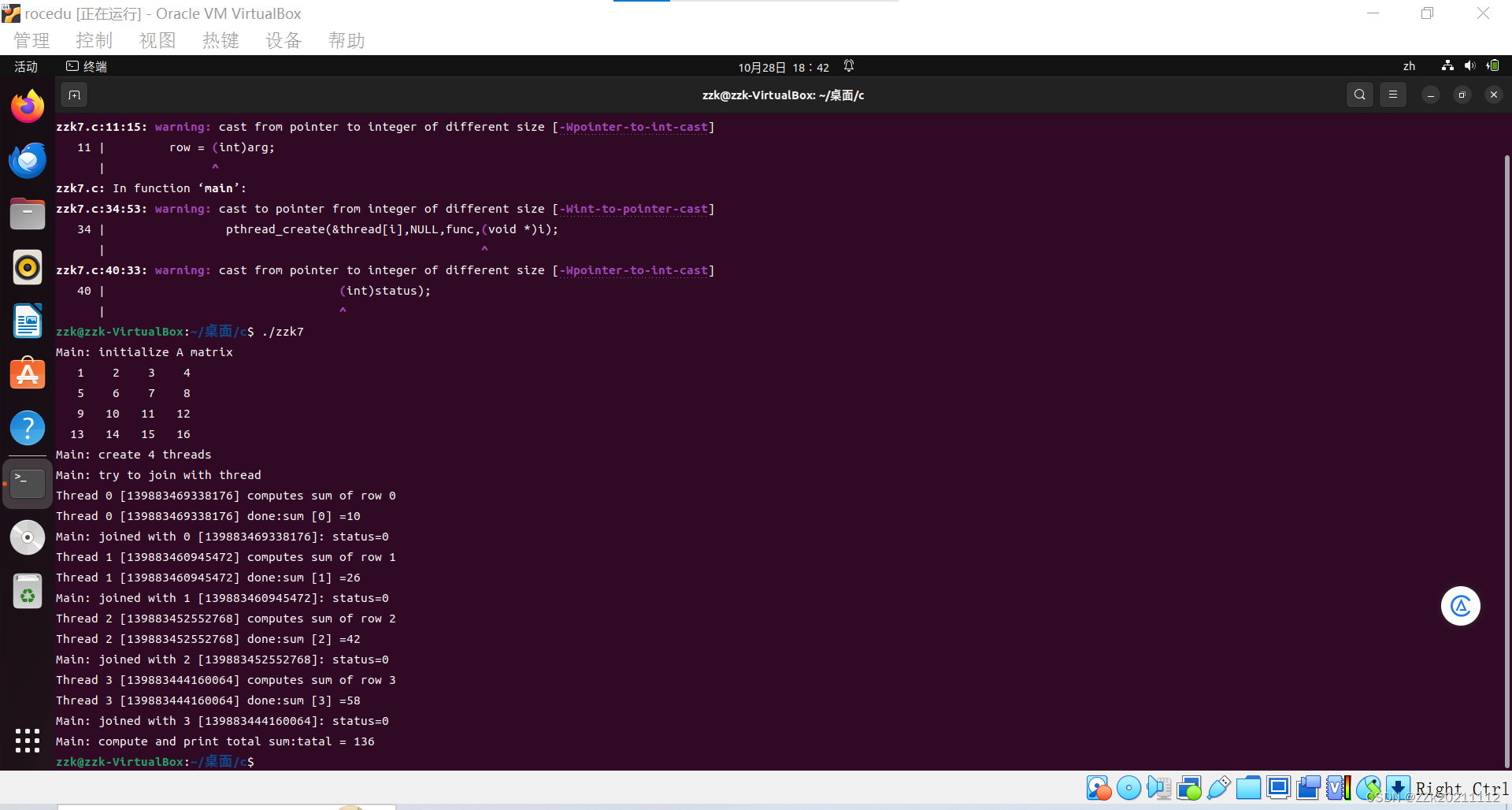
Task: Open Firefox from the Ubuntu dock
Action: [28, 106]
